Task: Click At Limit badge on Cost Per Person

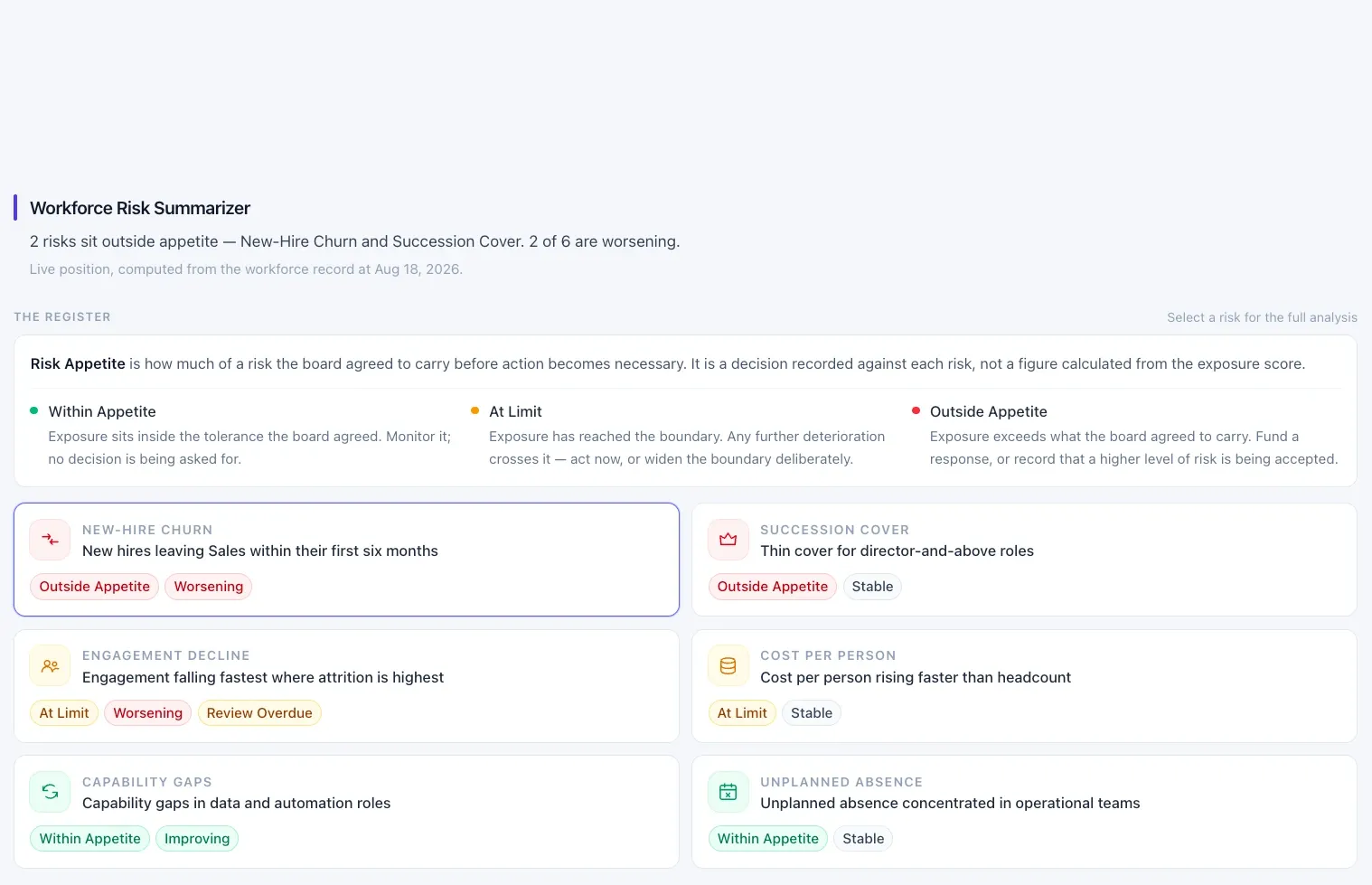Action: 742,713
